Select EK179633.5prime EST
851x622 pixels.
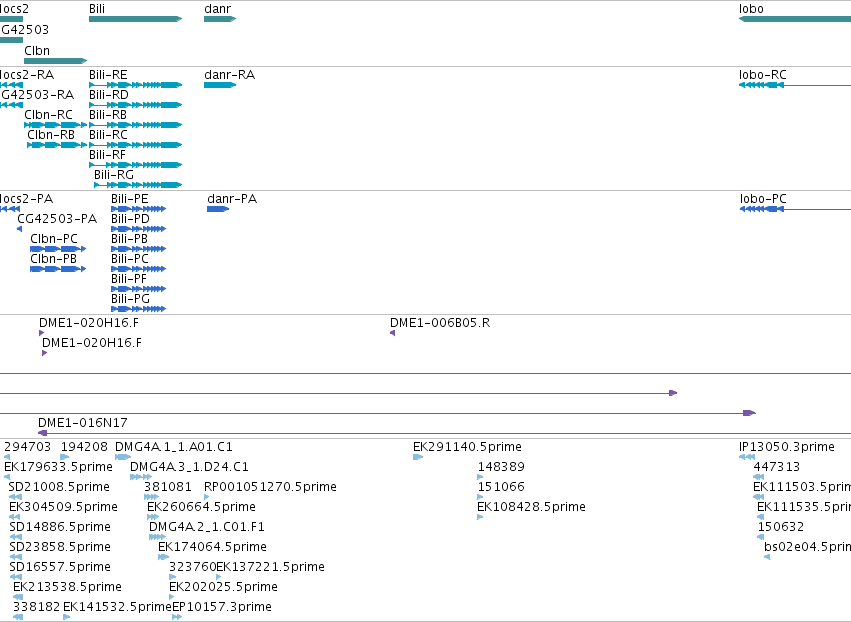[7, 477]
